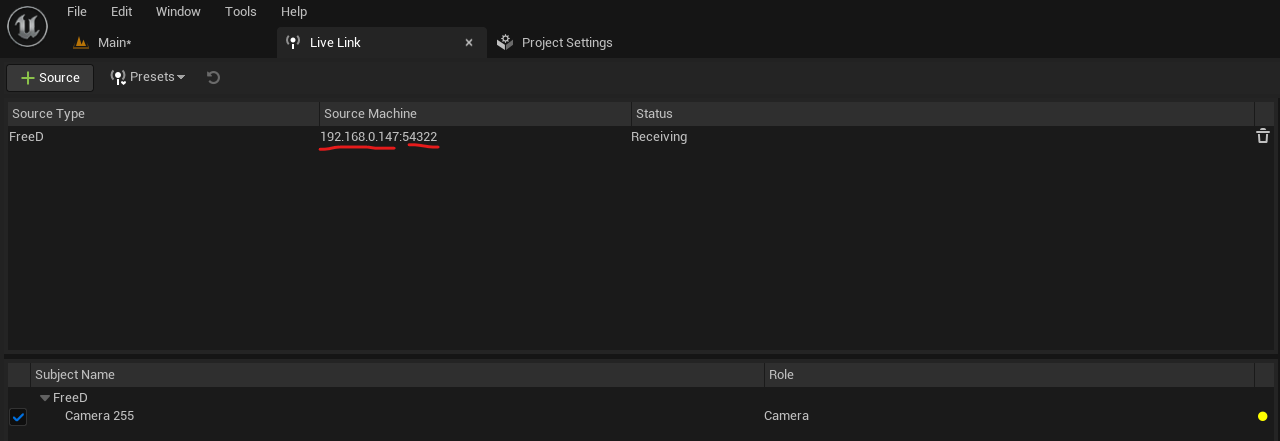Screen dimensions: 1280x441
Task: Open the Window menu
Action: click(178, 12)
